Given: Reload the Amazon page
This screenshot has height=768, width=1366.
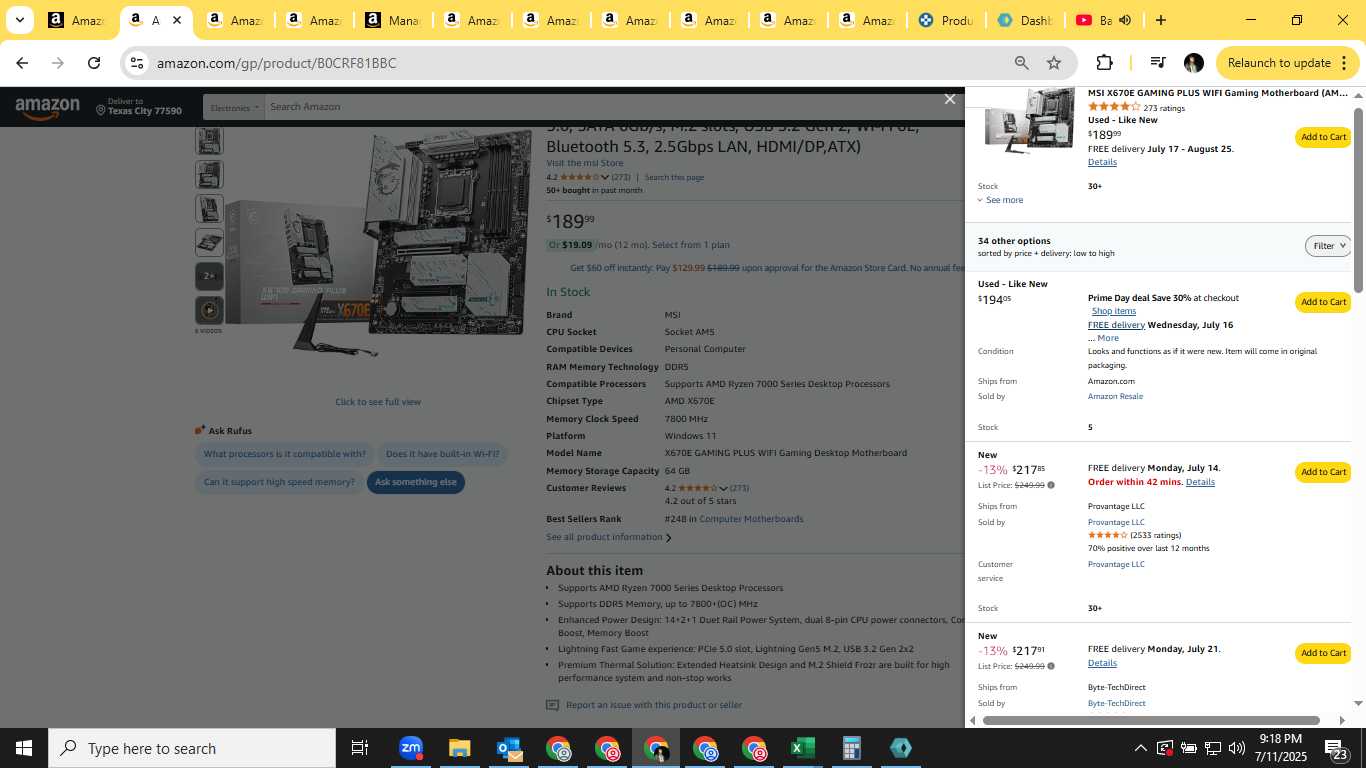Looking at the screenshot, I should (94, 63).
